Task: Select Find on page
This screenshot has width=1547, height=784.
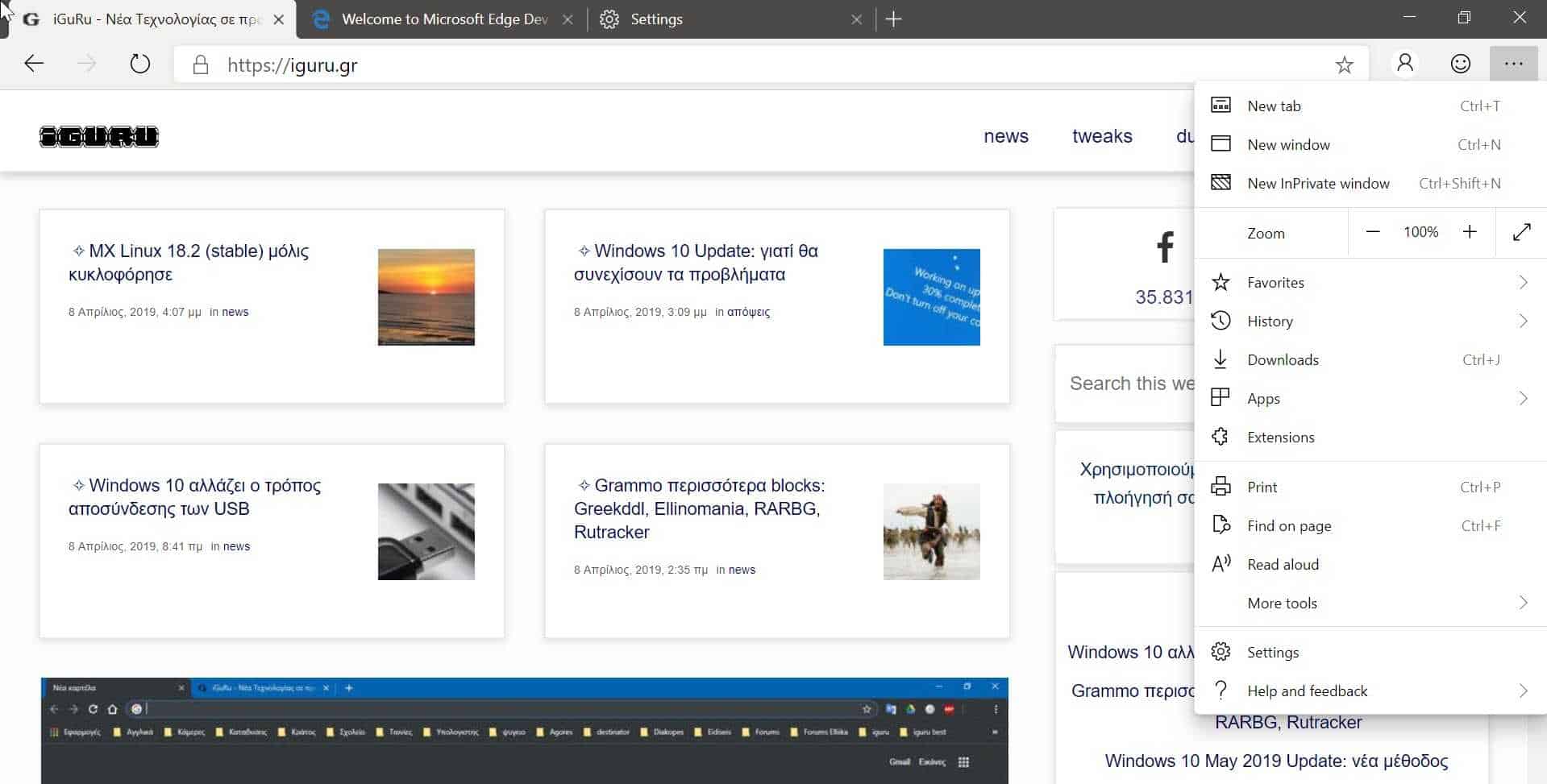Action: point(1370,525)
